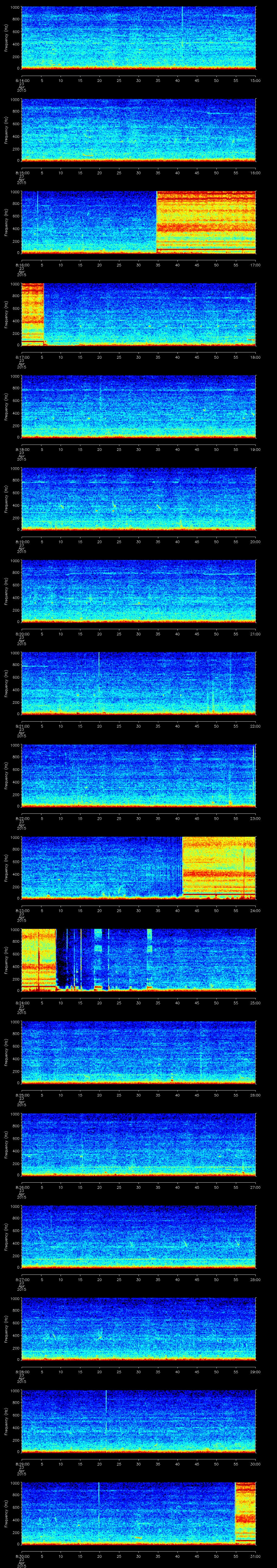Click the red noise block starting the 8:17:00 spectrogram
Image resolution: width=277 pixels, height=1568 pixels.
tap(32, 314)
